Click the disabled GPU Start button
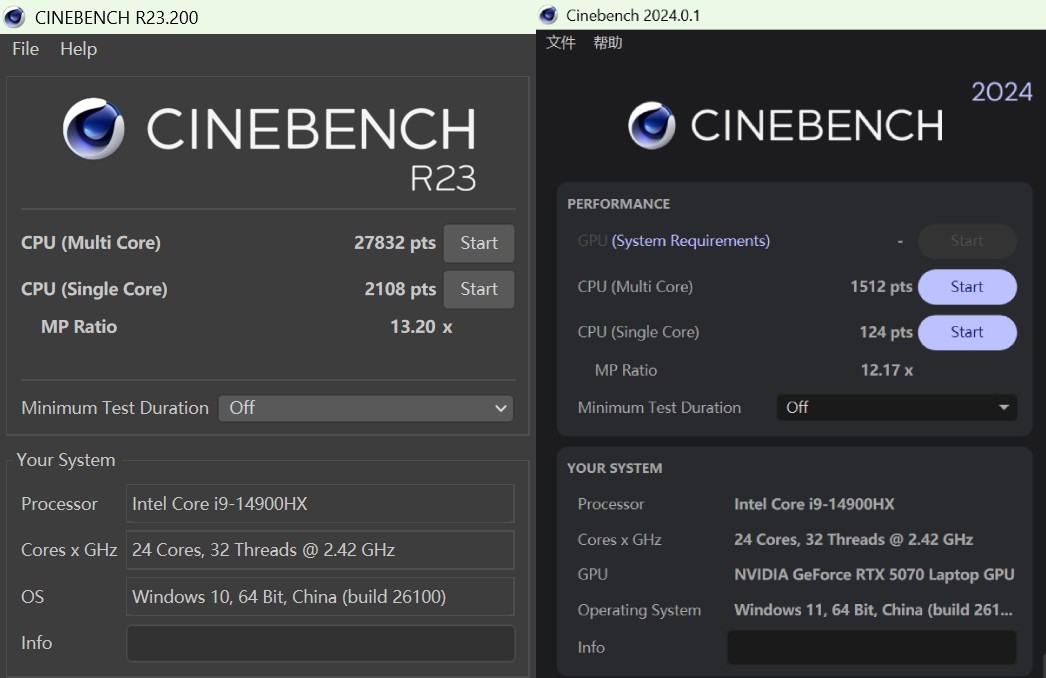The width and height of the screenshot is (1046, 678). point(966,241)
